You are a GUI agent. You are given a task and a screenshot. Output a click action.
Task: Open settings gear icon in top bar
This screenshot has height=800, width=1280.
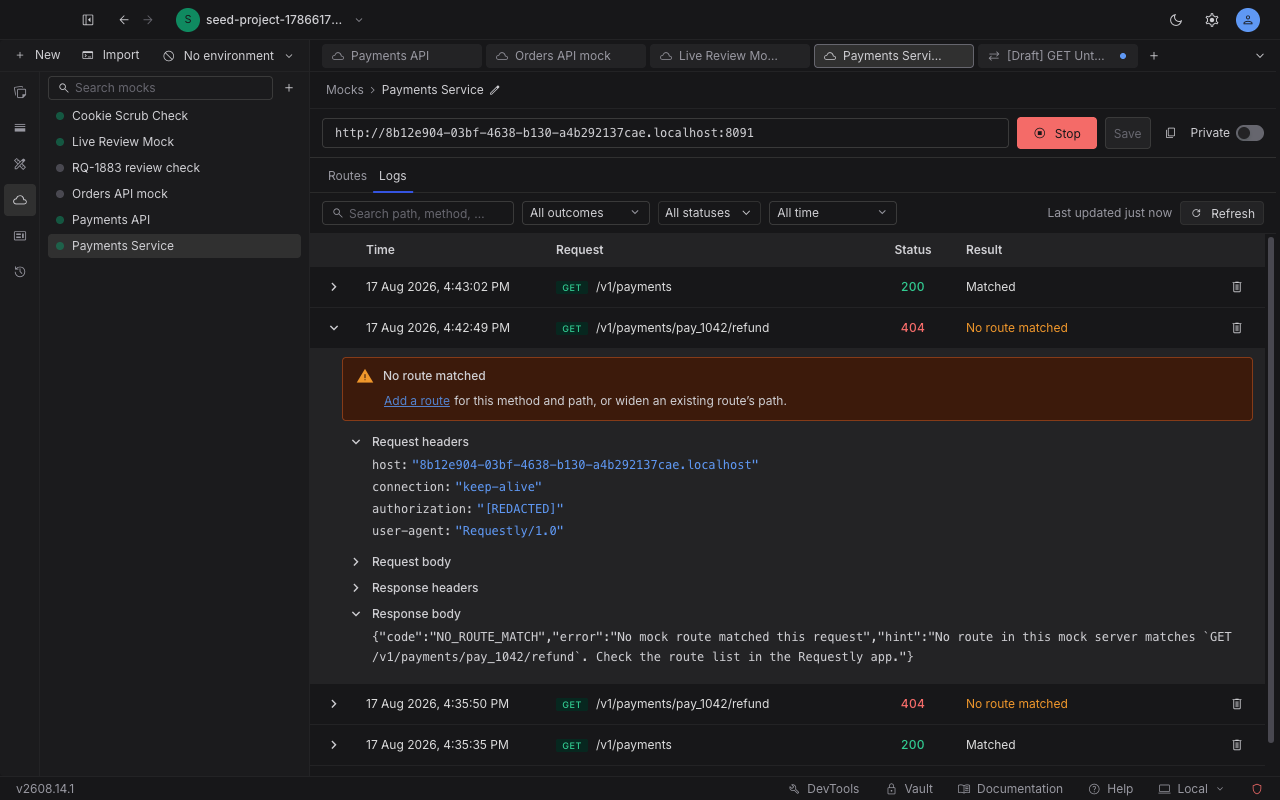point(1212,20)
